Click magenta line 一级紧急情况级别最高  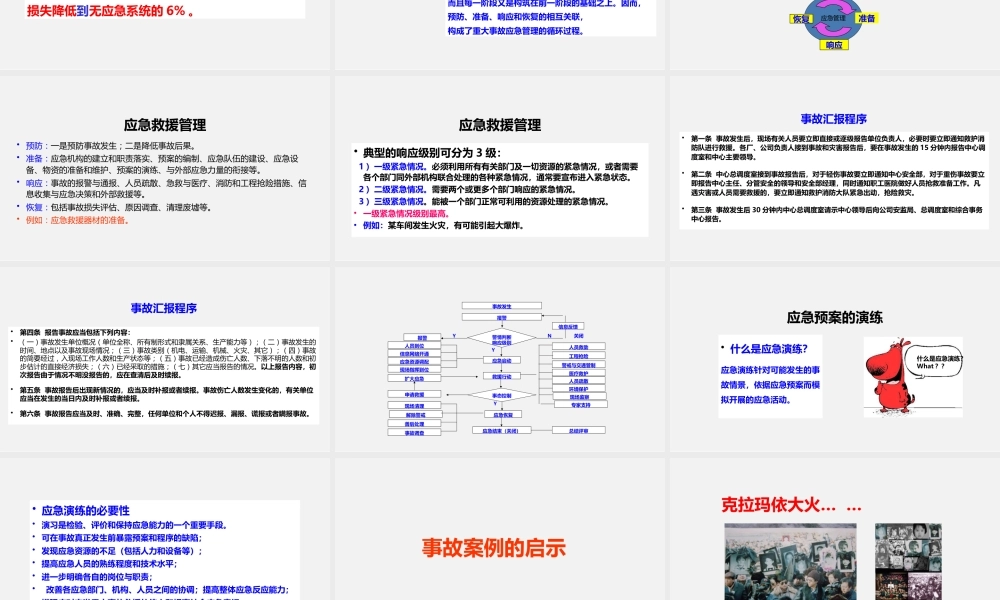click(x=406, y=214)
